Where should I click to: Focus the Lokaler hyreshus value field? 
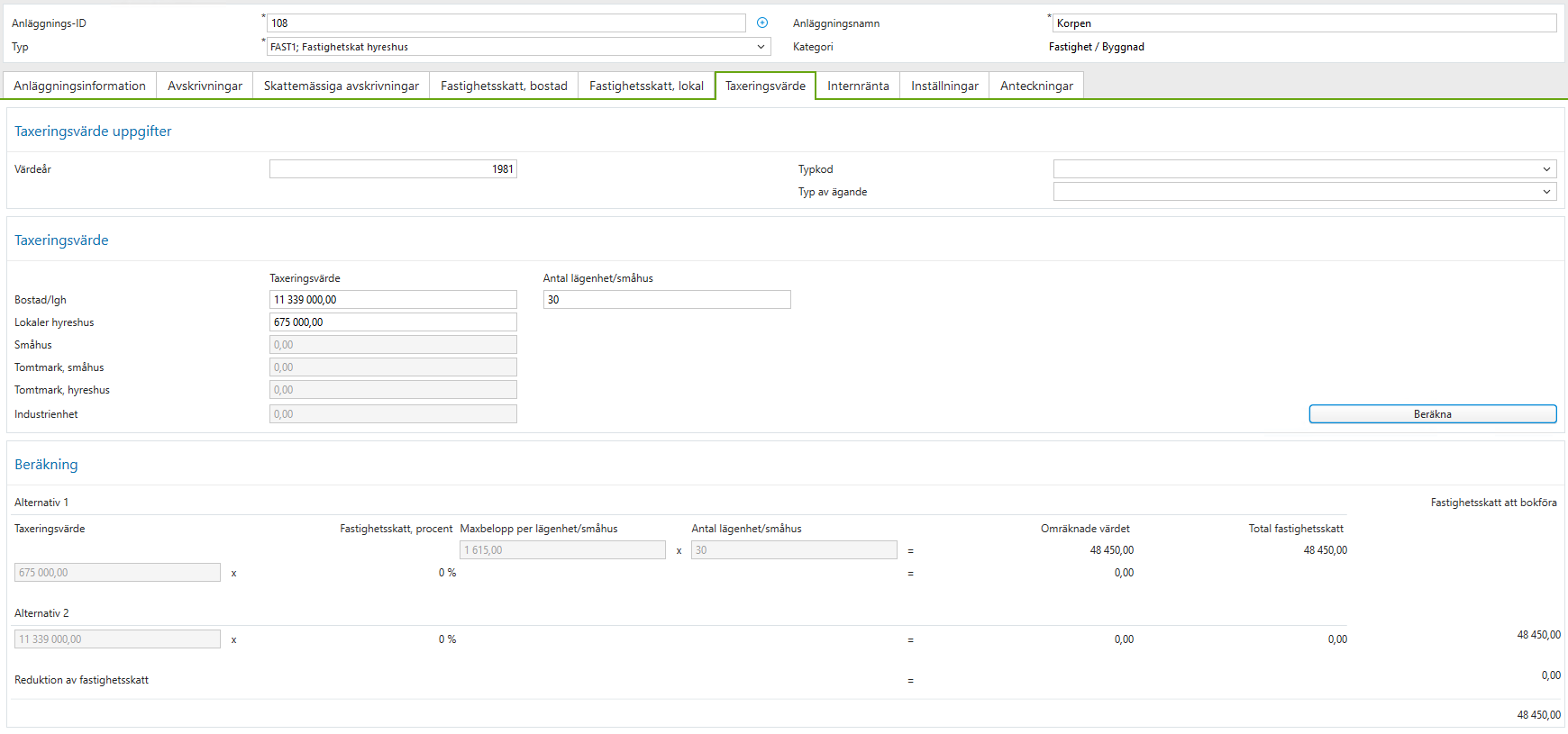coord(393,322)
